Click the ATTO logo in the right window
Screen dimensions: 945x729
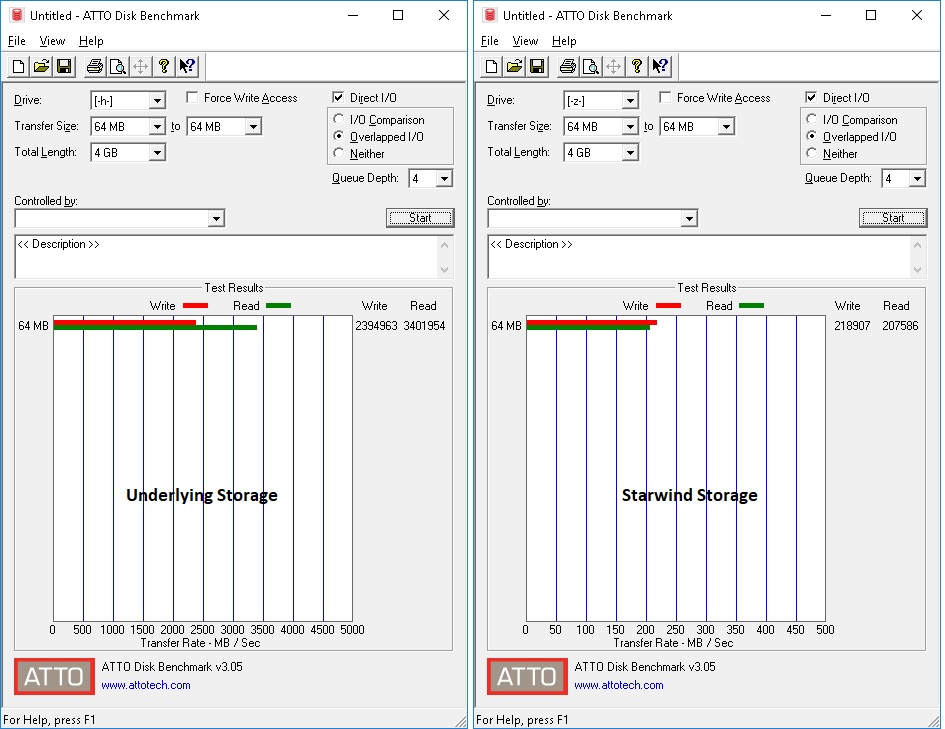pos(527,676)
